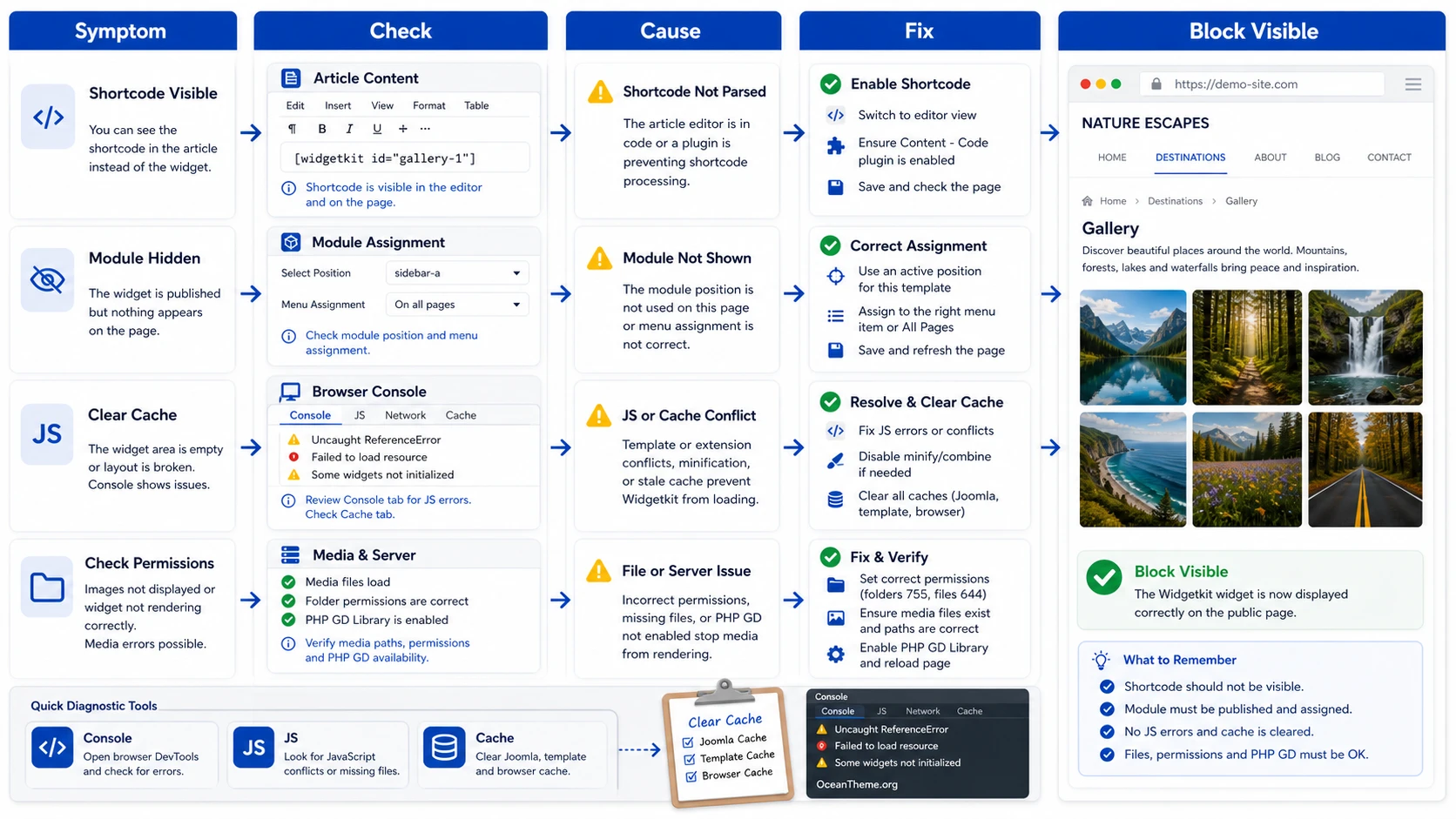Click the list icon beside Assign to the right menu
The height and width of the screenshot is (819, 1456).
(835, 316)
